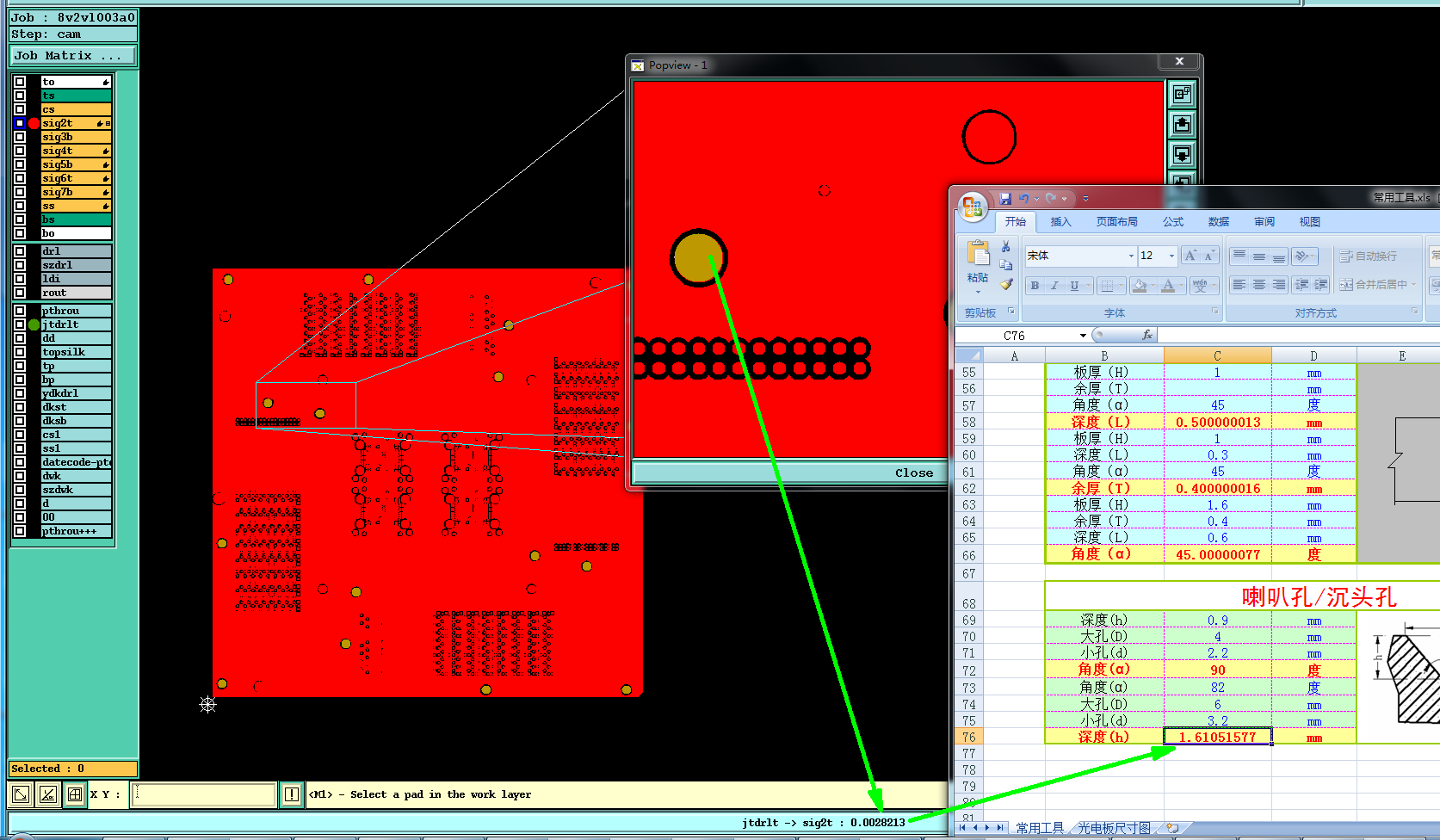Switch to the 数据 (Data) ribbon tab
1440x840 pixels.
click(x=1219, y=222)
